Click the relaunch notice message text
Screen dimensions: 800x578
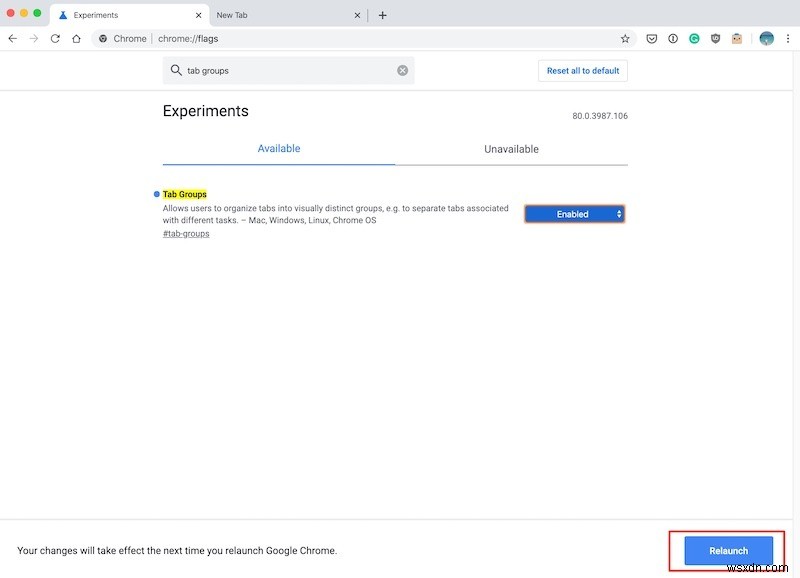pos(177,550)
